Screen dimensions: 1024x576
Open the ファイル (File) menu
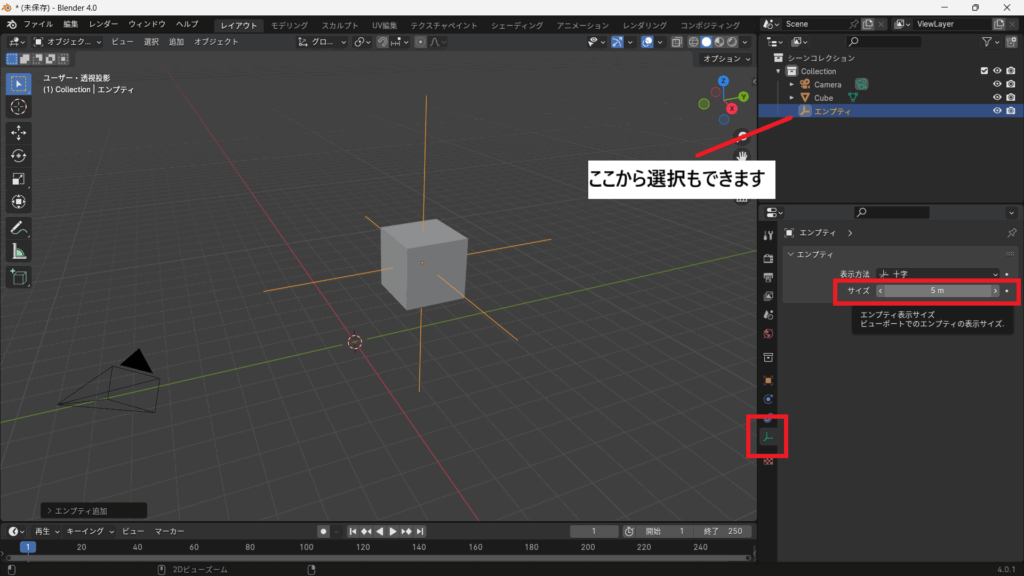tap(38, 24)
